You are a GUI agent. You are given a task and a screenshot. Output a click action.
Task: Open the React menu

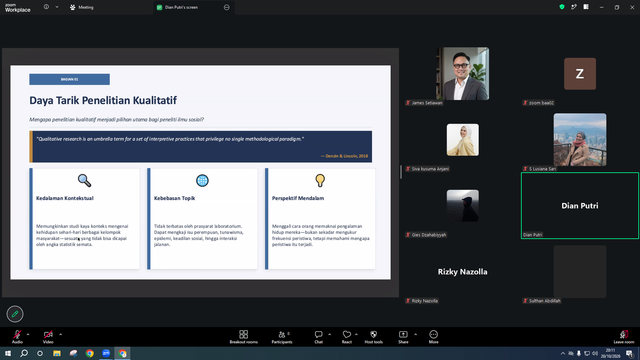347,337
